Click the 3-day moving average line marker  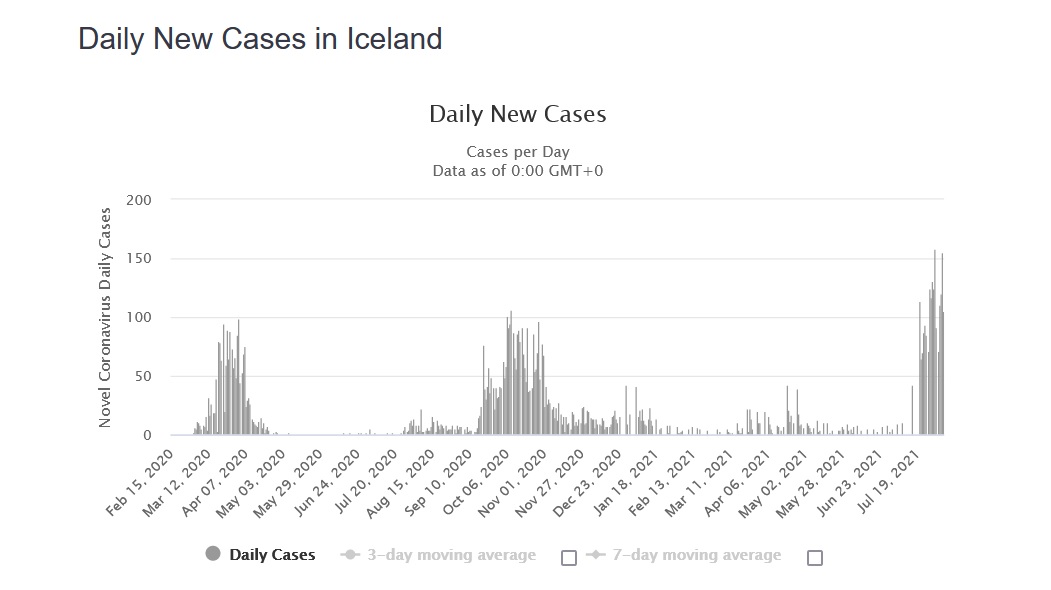click(350, 555)
